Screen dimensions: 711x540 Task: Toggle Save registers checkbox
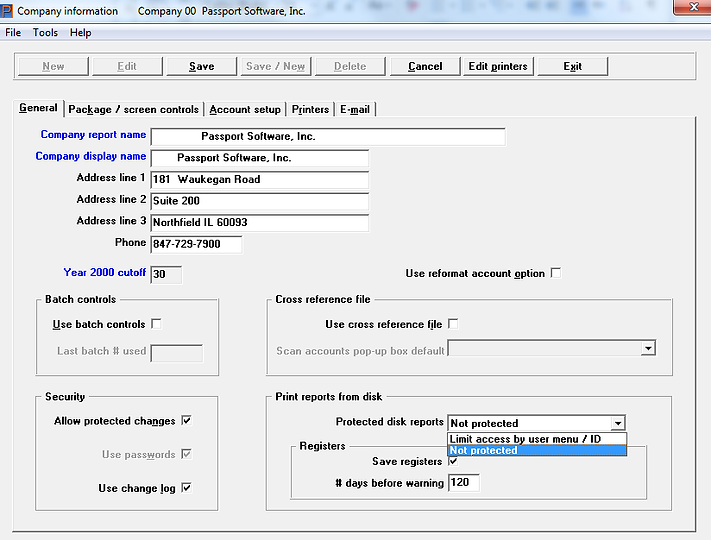coord(453,461)
